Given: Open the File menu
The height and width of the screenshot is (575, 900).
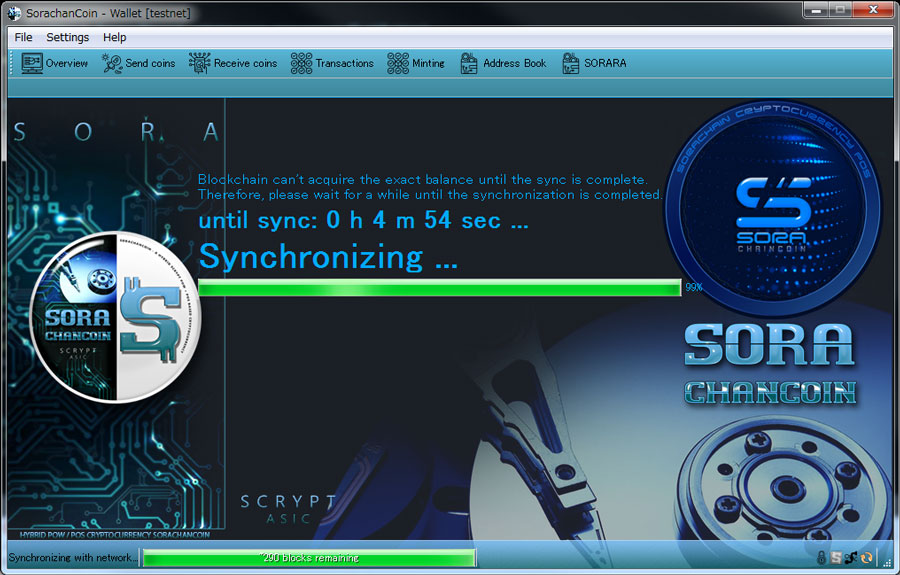Looking at the screenshot, I should coord(23,37).
